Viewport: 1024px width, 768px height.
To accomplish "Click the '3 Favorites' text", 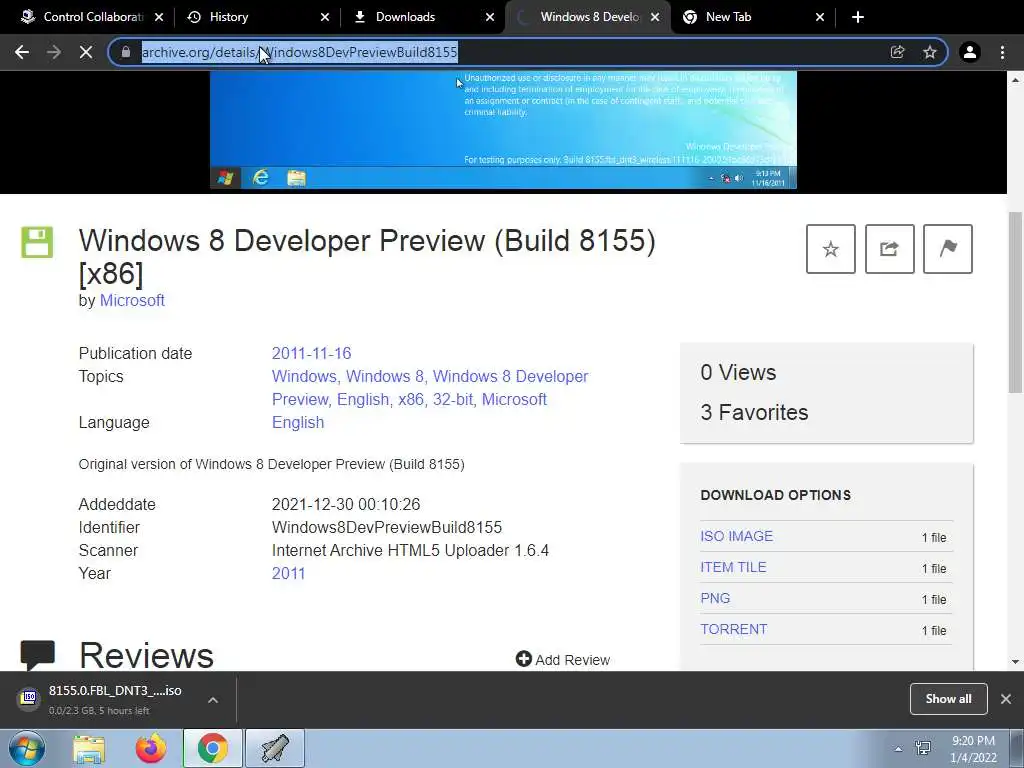I will point(754,412).
